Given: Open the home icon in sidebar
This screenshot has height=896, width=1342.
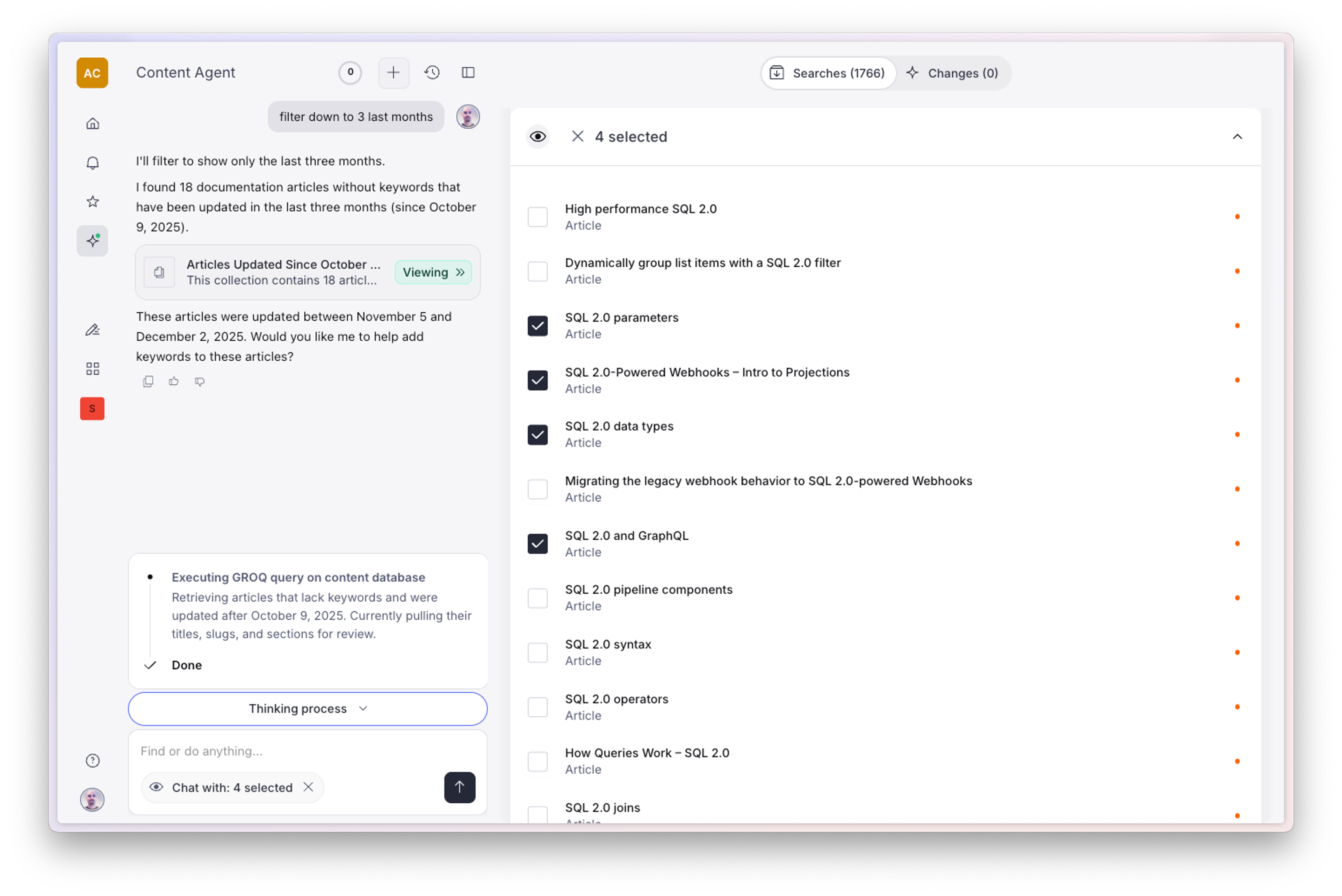Looking at the screenshot, I should (93, 123).
